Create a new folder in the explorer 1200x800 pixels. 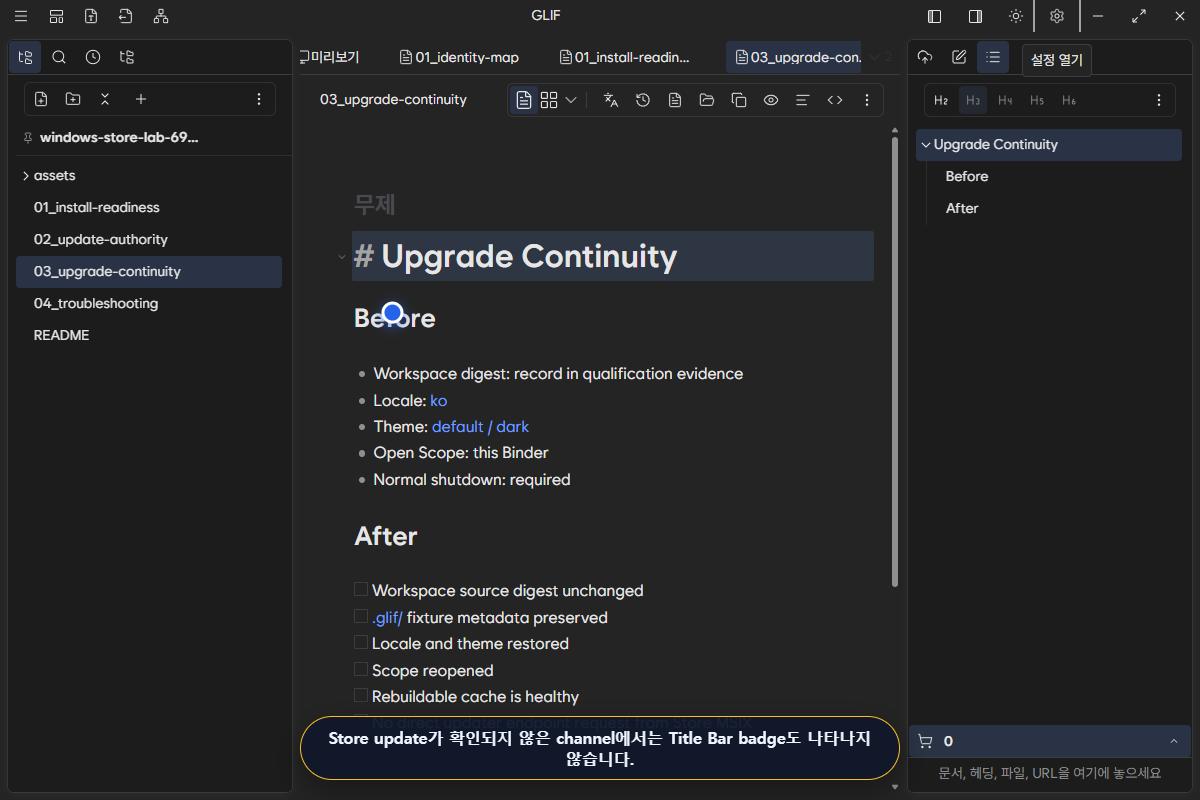[73, 99]
